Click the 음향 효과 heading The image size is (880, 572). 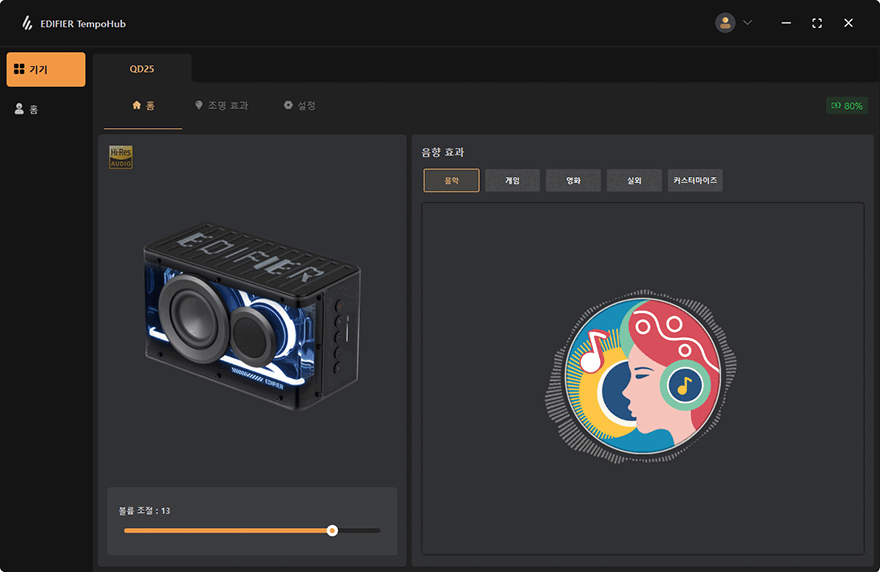(x=443, y=152)
